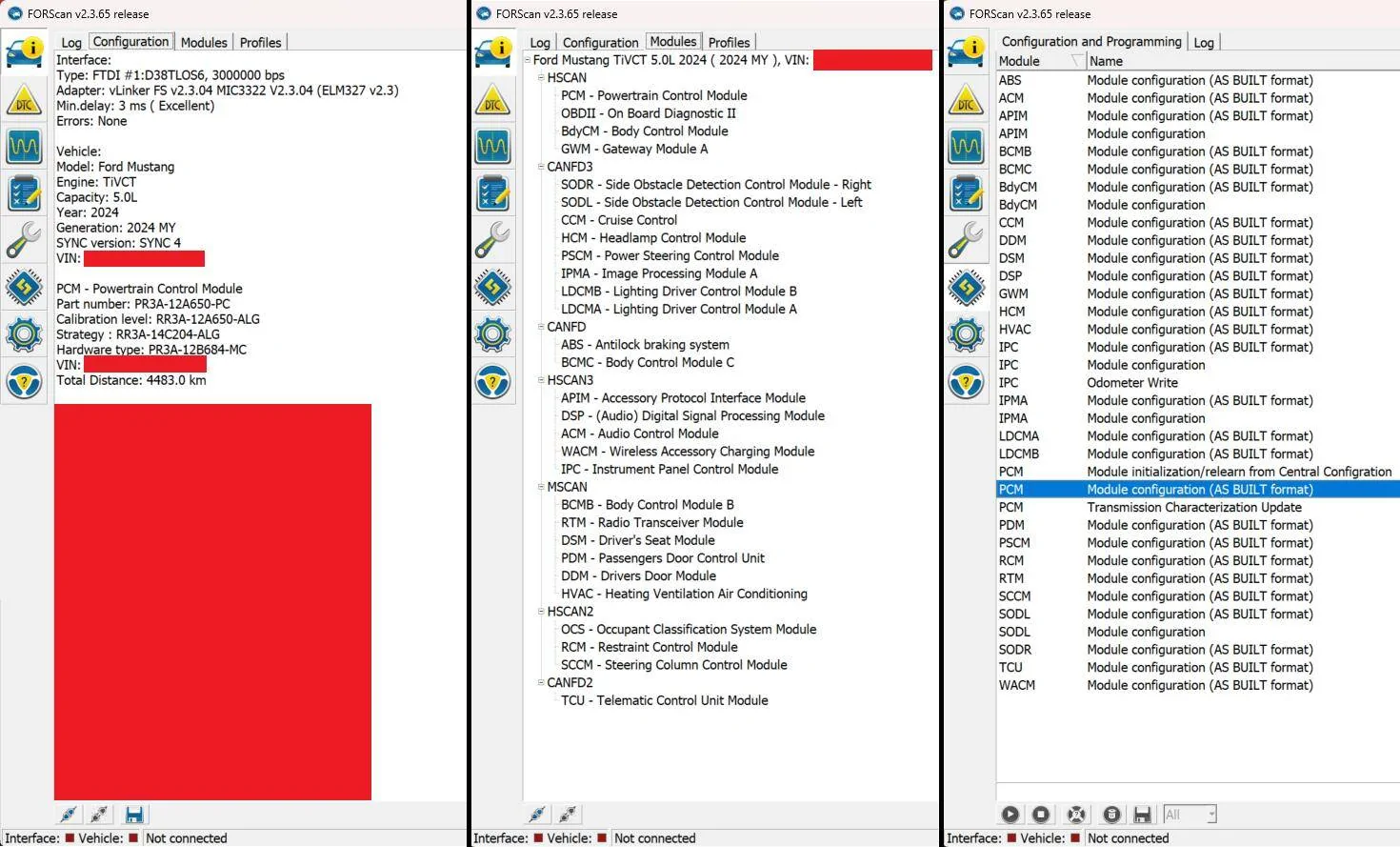
Task: Click the lifebuoy help icon in bottom toolbar
Action: click(x=1076, y=815)
